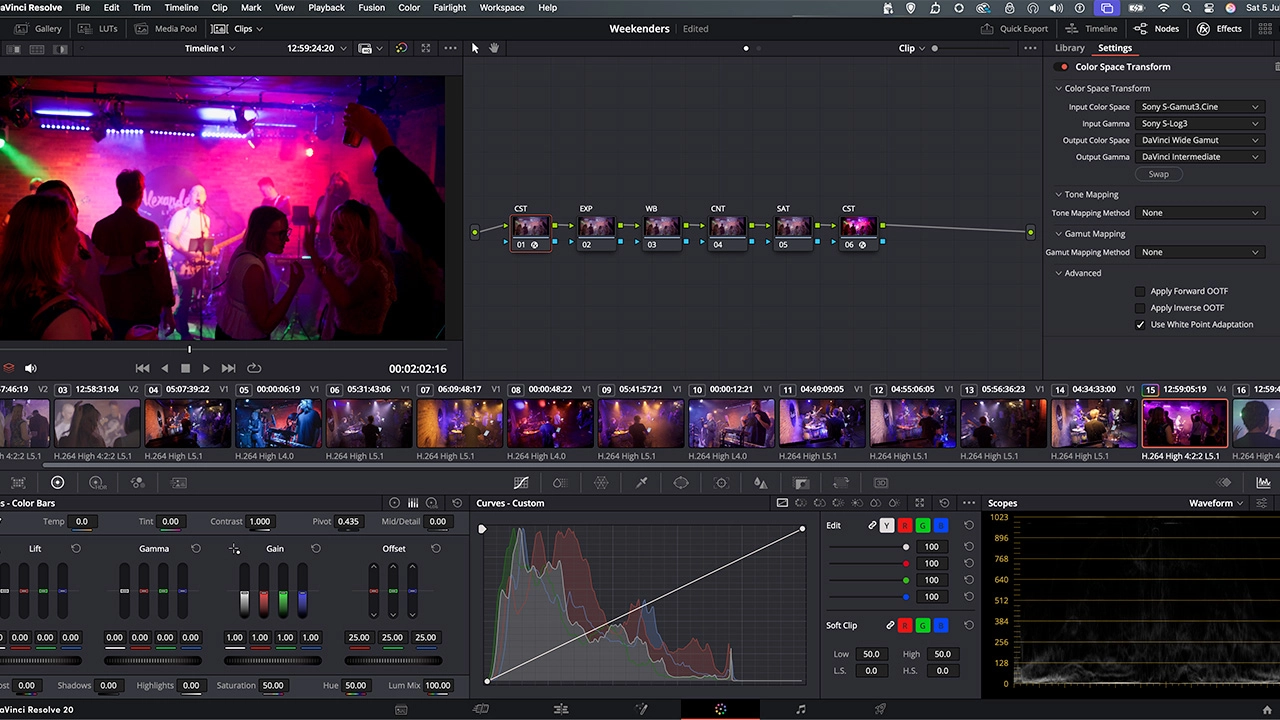The width and height of the screenshot is (1280, 720).
Task: Toggle loop playback
Action: point(254,368)
